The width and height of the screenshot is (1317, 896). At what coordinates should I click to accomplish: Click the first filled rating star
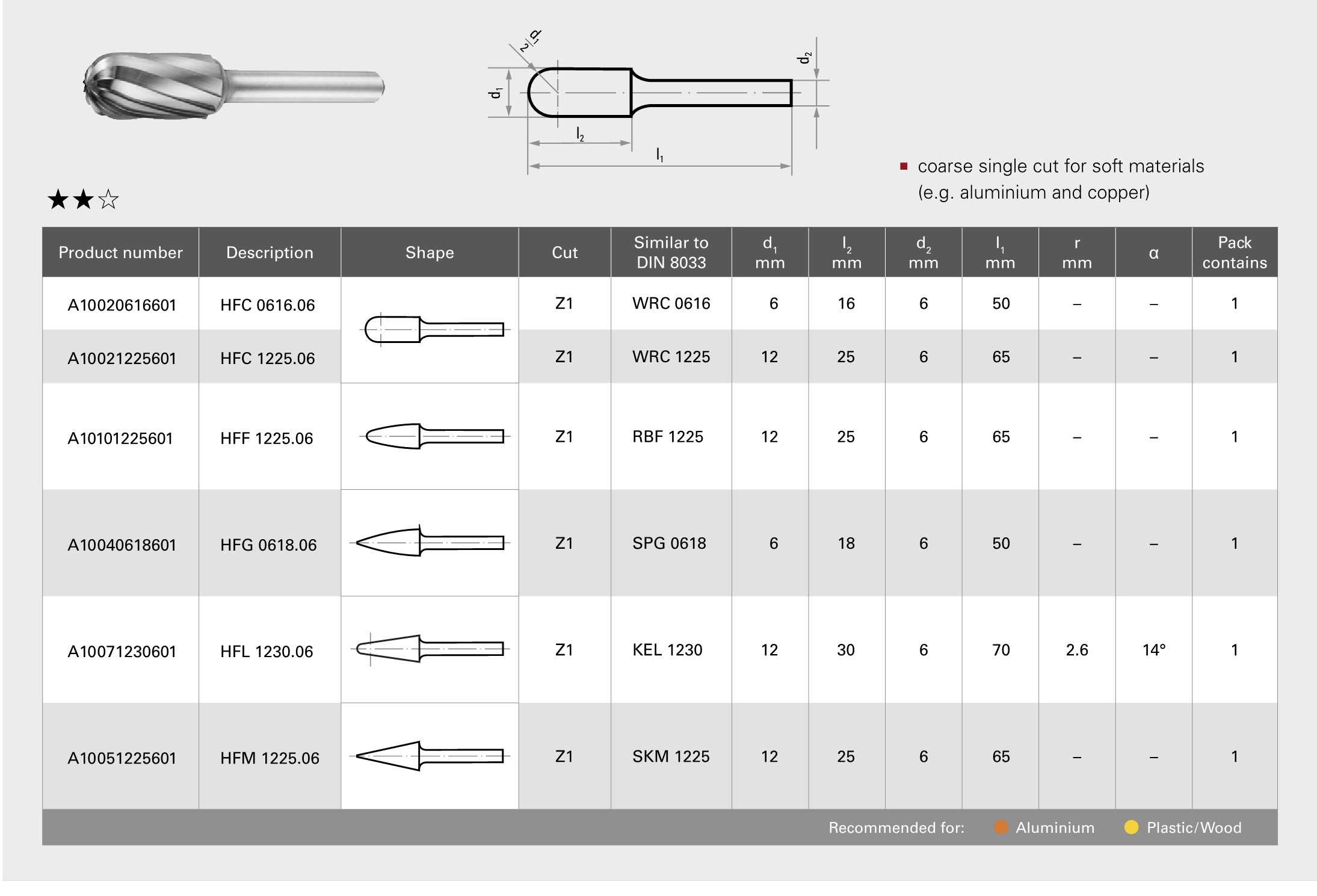58,199
